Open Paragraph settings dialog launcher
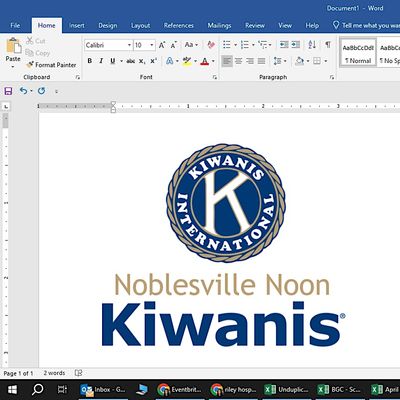Viewport: 400px width, 400px height. coord(332,77)
